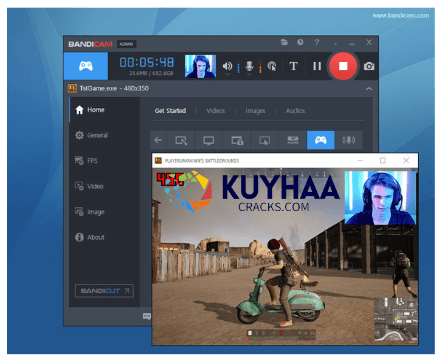Toggle the speaker sound icon
This screenshot has width=440, height=361.
tap(227, 66)
